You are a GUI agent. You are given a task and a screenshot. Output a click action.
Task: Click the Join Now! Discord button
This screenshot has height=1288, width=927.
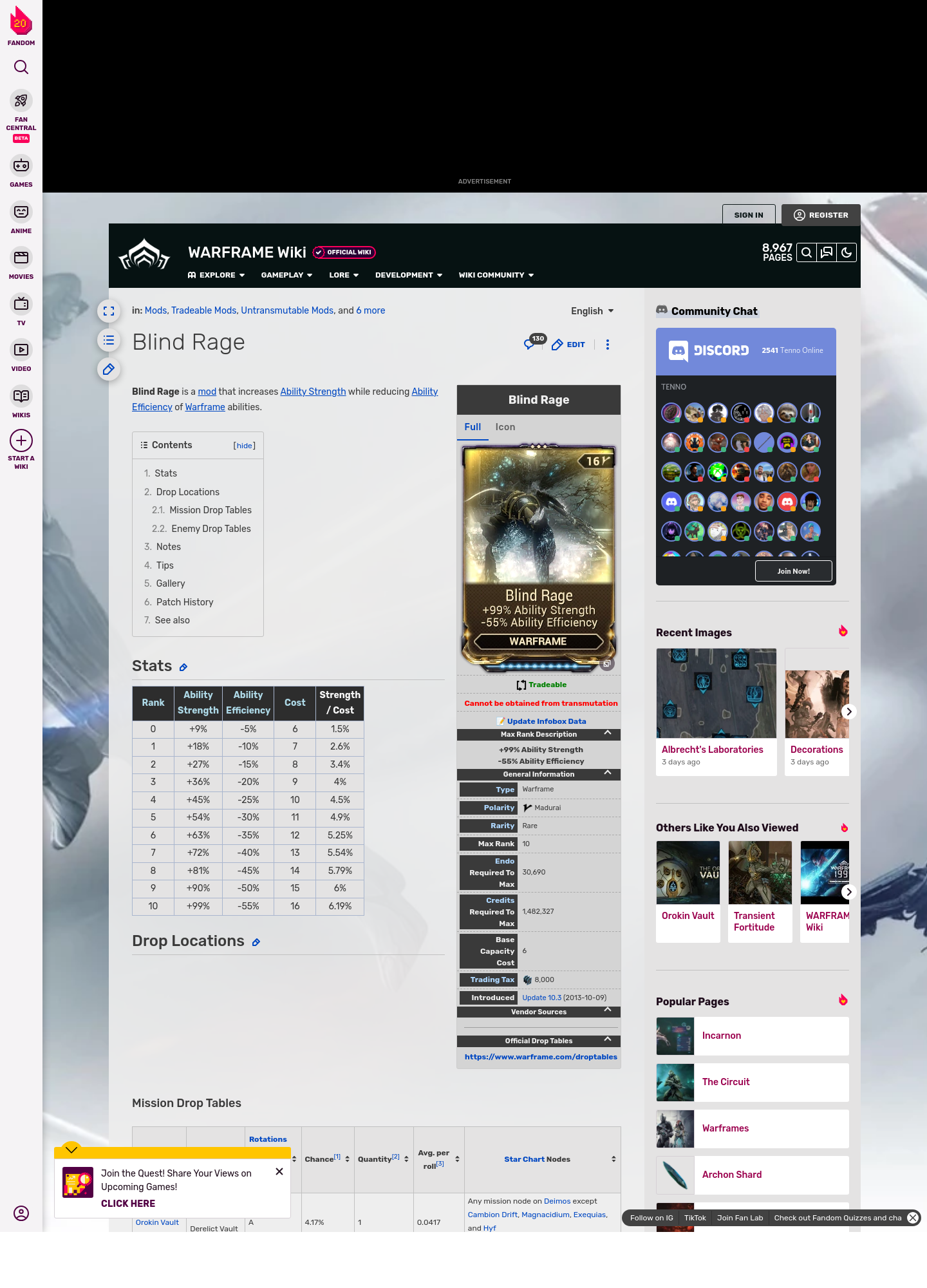click(793, 571)
